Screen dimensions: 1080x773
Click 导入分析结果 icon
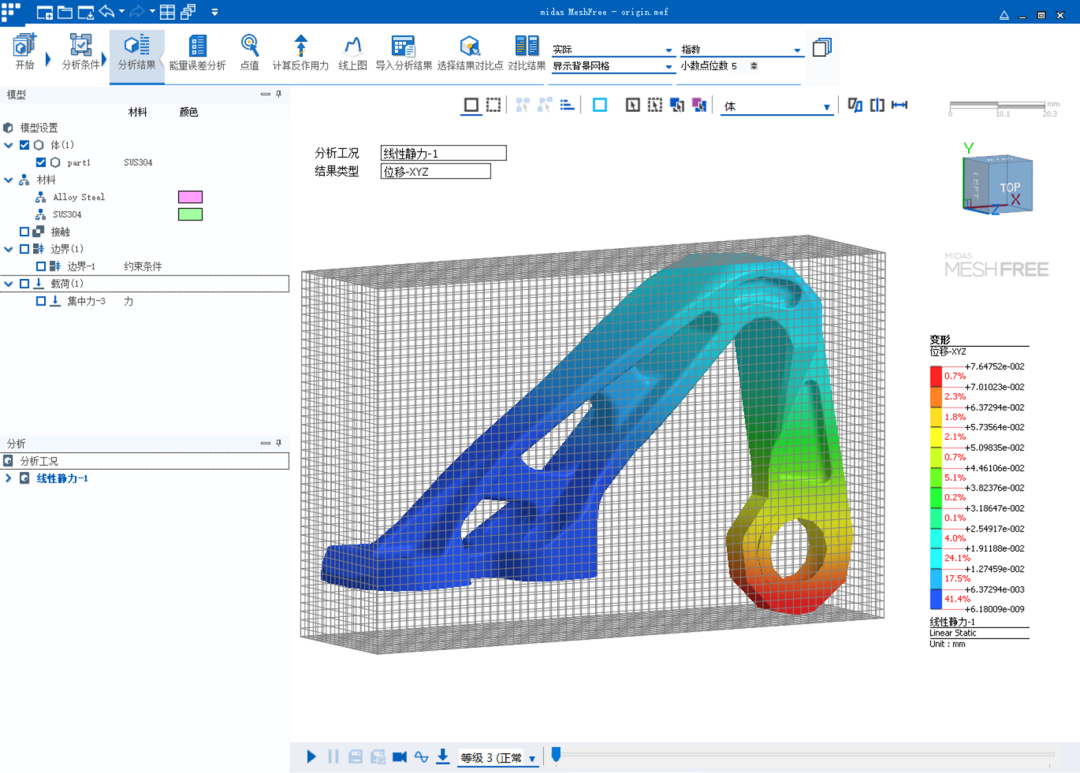[404, 53]
